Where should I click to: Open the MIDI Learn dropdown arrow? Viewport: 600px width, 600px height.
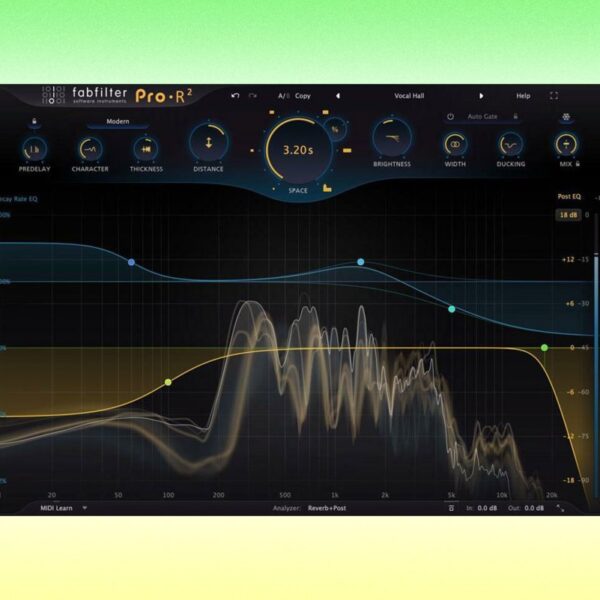click(85, 508)
